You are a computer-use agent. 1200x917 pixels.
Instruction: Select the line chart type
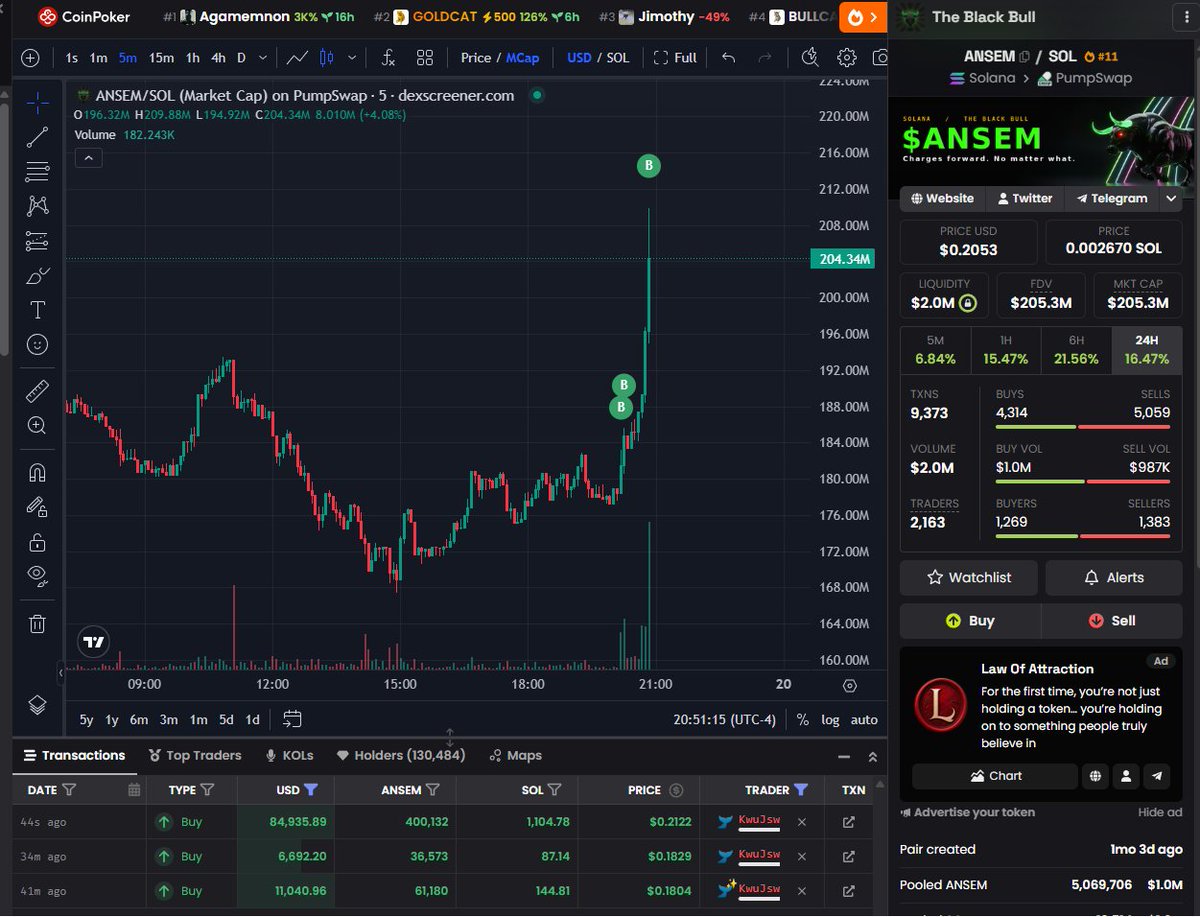click(x=297, y=58)
